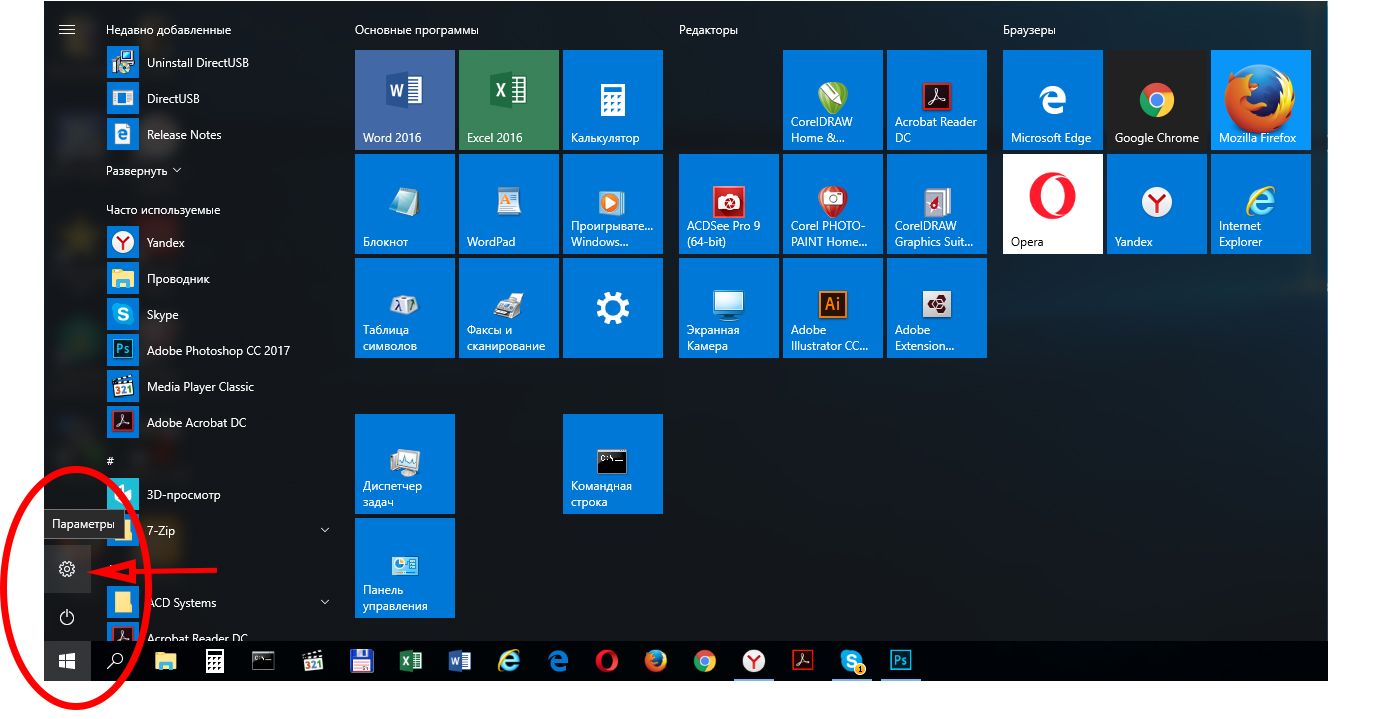The height and width of the screenshot is (719, 1374).
Task: Click the Параметры gear icon in sidebar
Action: coord(67,569)
